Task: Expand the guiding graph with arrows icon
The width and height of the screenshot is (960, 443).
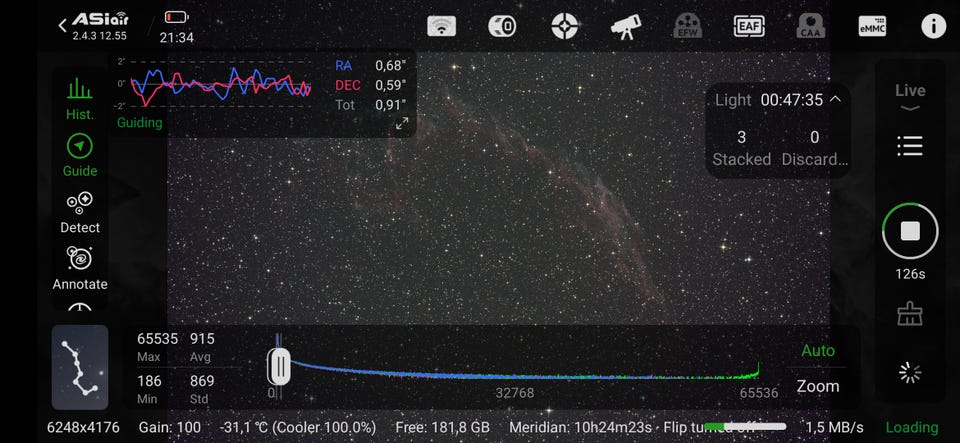Action: (x=402, y=124)
